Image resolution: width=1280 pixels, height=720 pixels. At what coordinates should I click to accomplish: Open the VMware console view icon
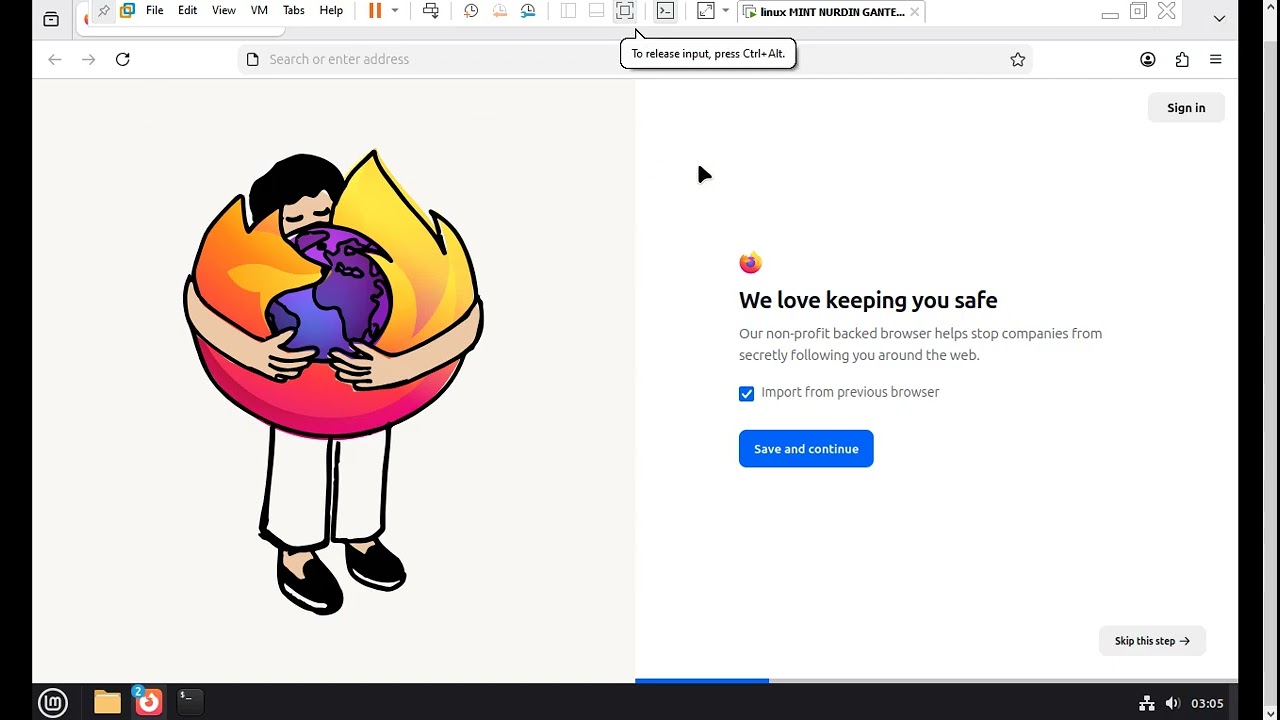point(665,11)
